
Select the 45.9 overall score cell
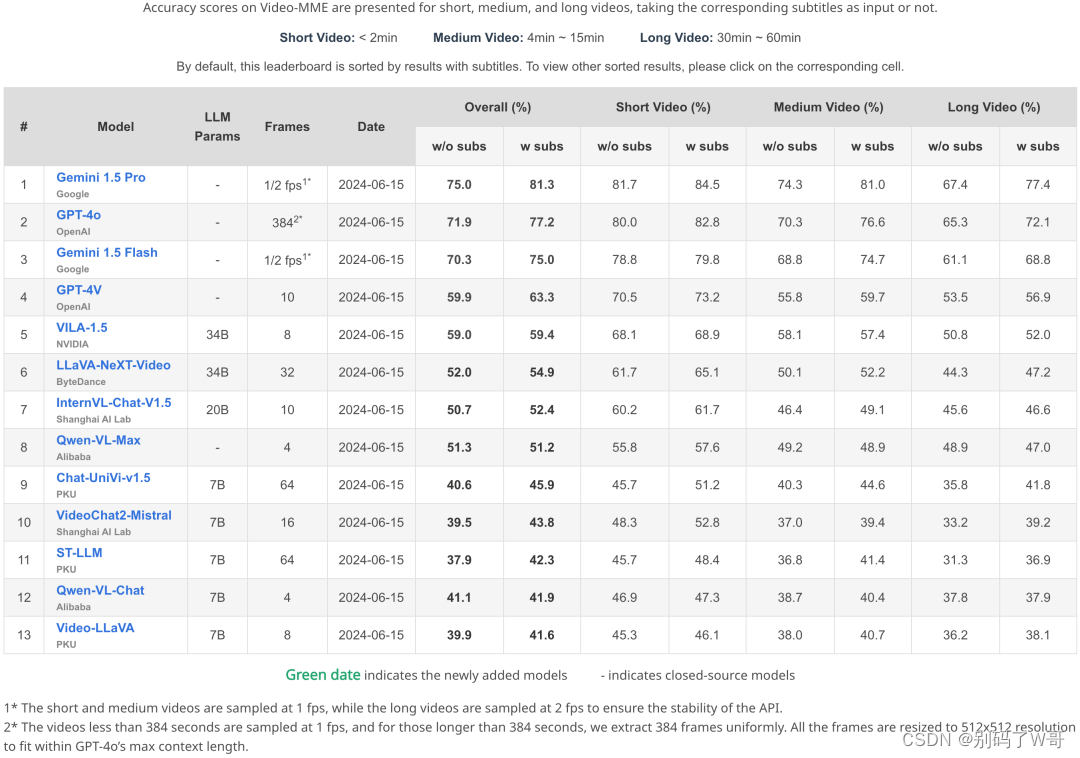tap(542, 485)
